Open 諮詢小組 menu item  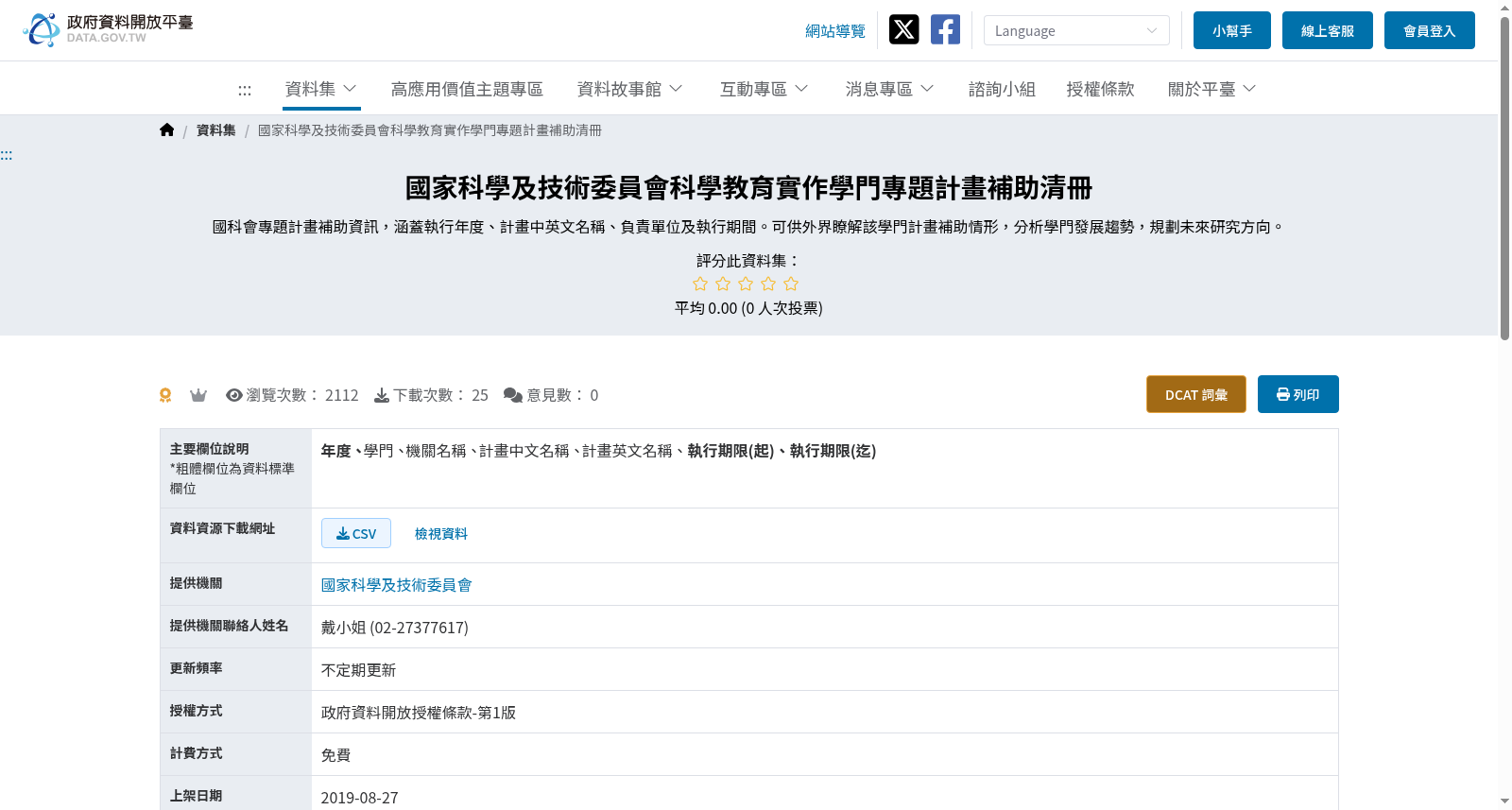click(1002, 89)
